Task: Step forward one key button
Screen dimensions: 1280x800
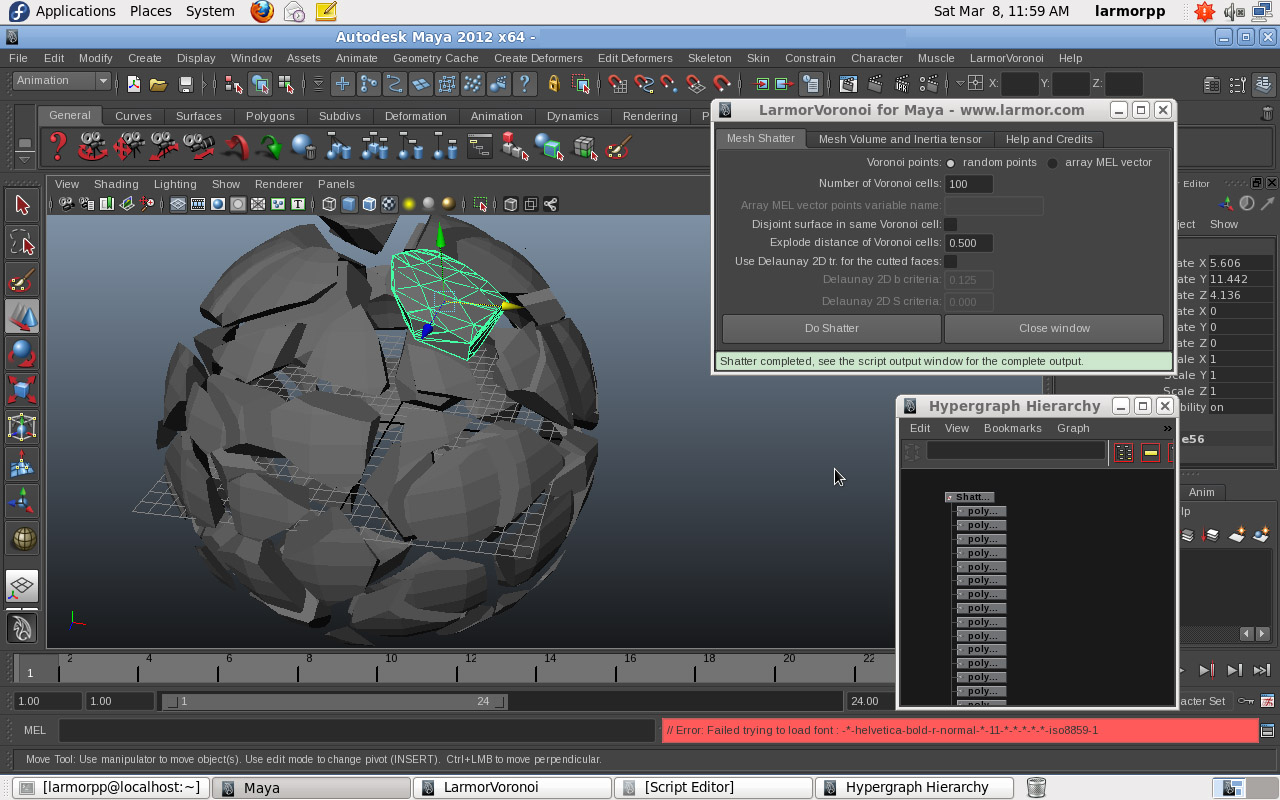Action: [1207, 670]
